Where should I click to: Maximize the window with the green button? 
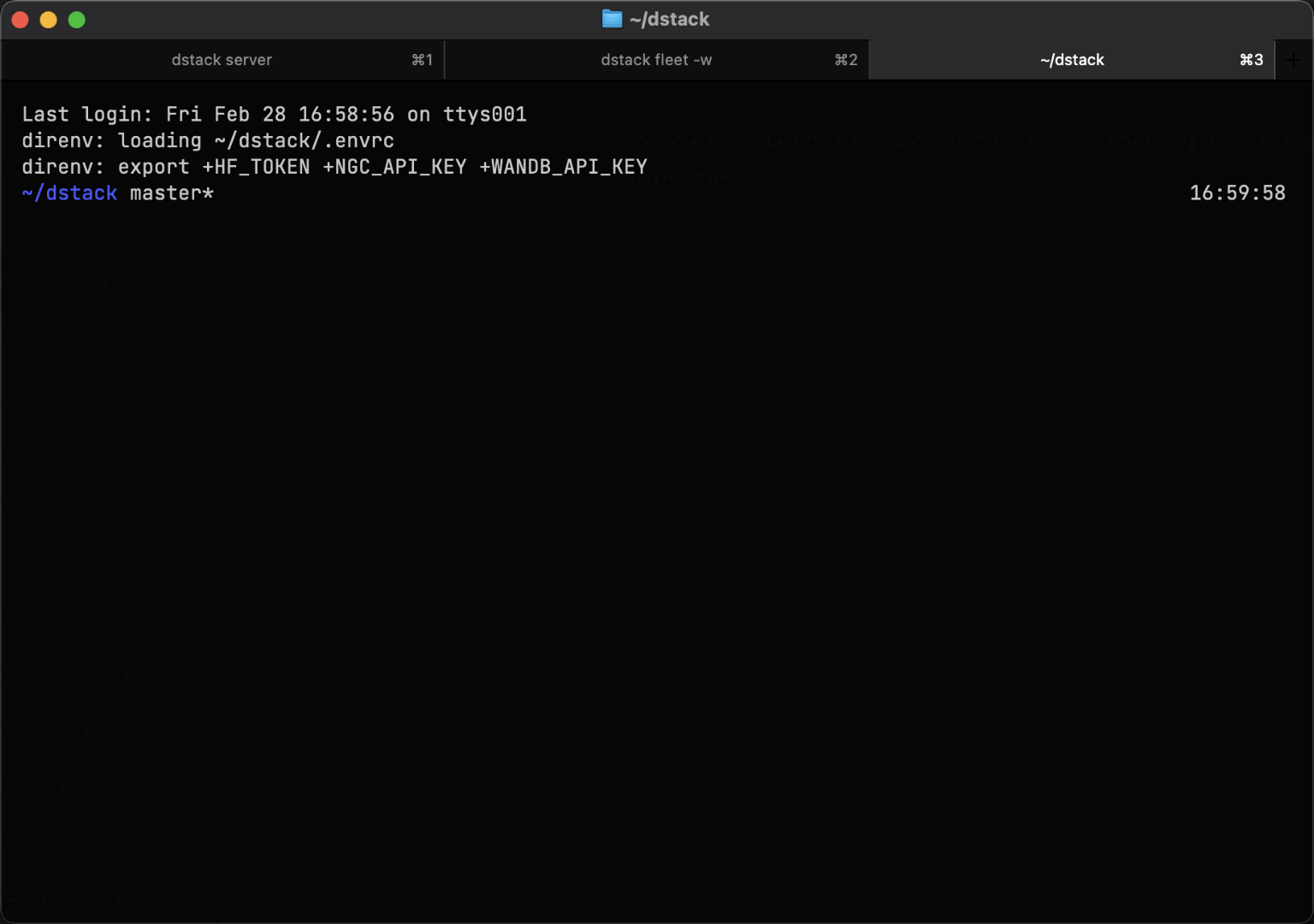77,20
